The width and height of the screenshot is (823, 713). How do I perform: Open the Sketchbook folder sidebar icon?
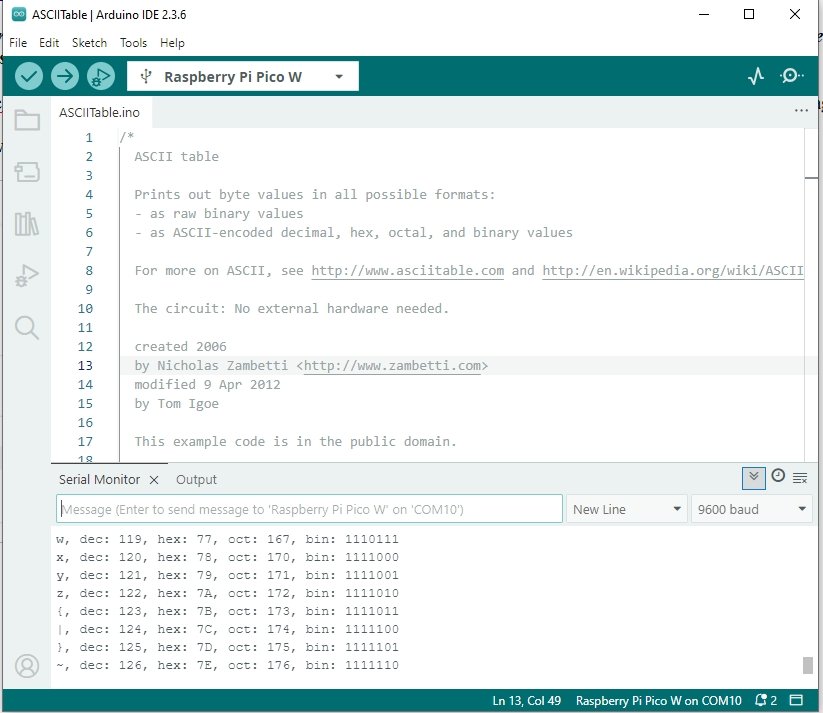coord(27,121)
